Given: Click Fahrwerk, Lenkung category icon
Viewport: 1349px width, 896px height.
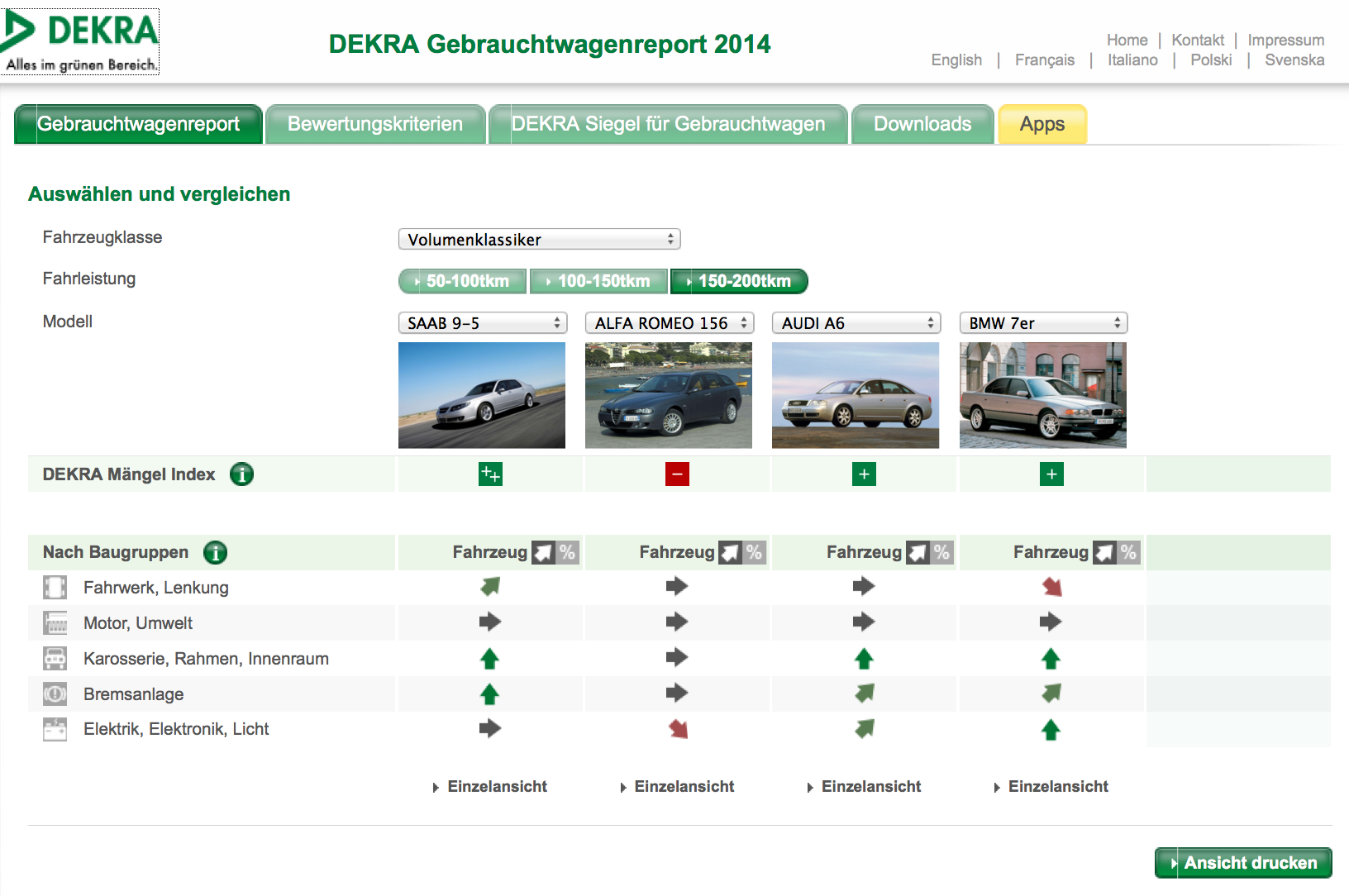Looking at the screenshot, I should (55, 588).
